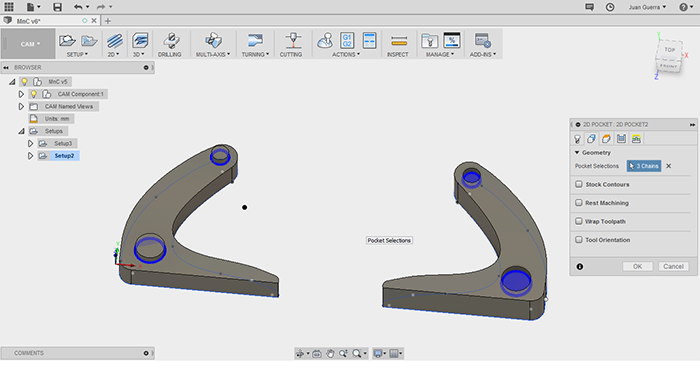The width and height of the screenshot is (700, 373).
Task: Click the ViewCube TOP face
Action: (669, 50)
